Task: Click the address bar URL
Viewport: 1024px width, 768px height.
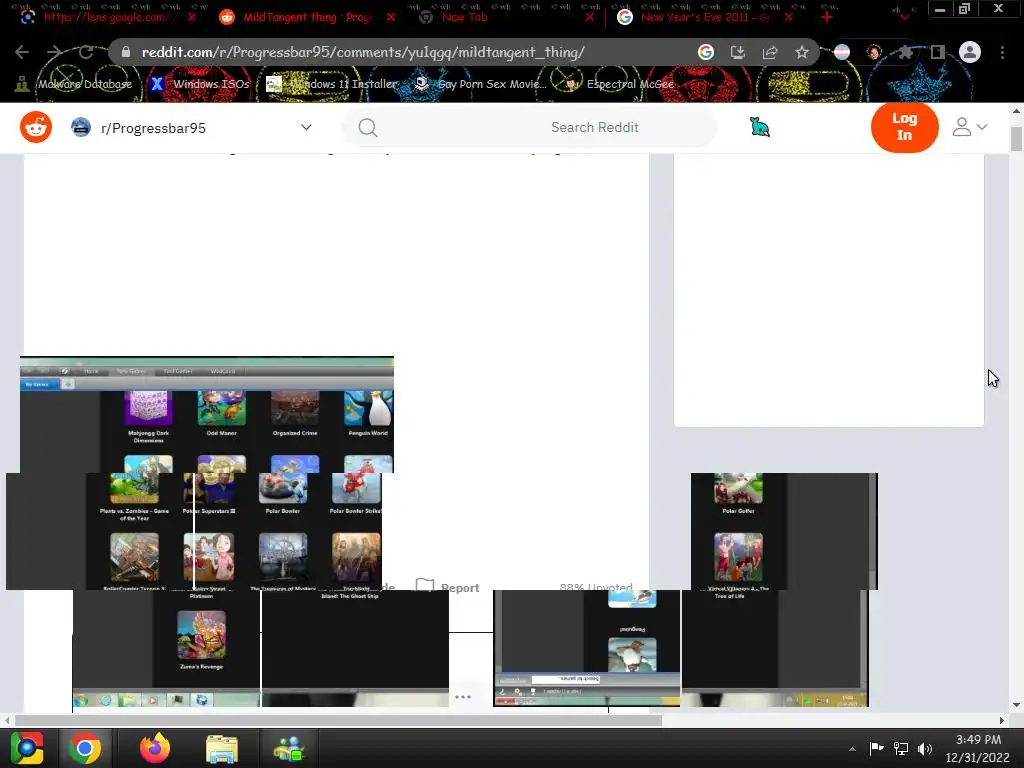Action: (x=363, y=52)
